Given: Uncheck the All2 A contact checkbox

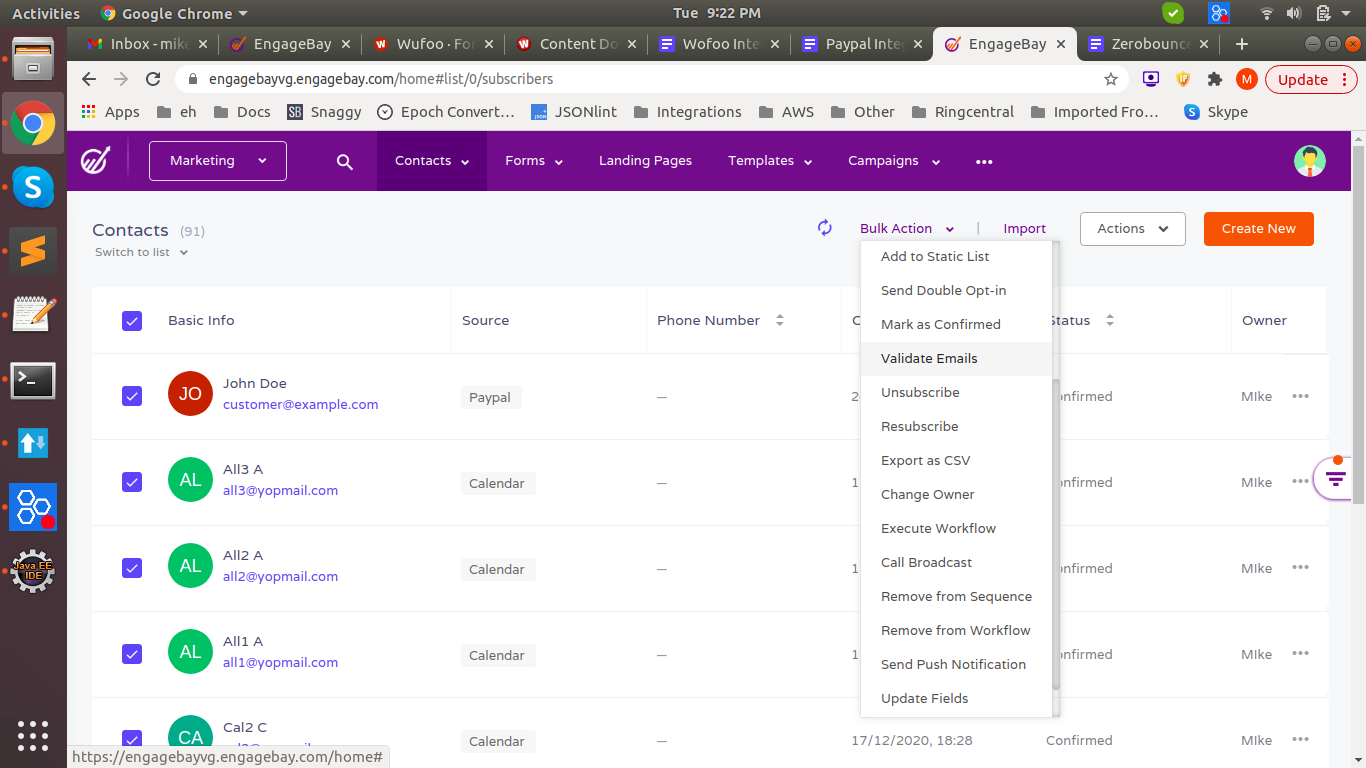Looking at the screenshot, I should (x=132, y=568).
